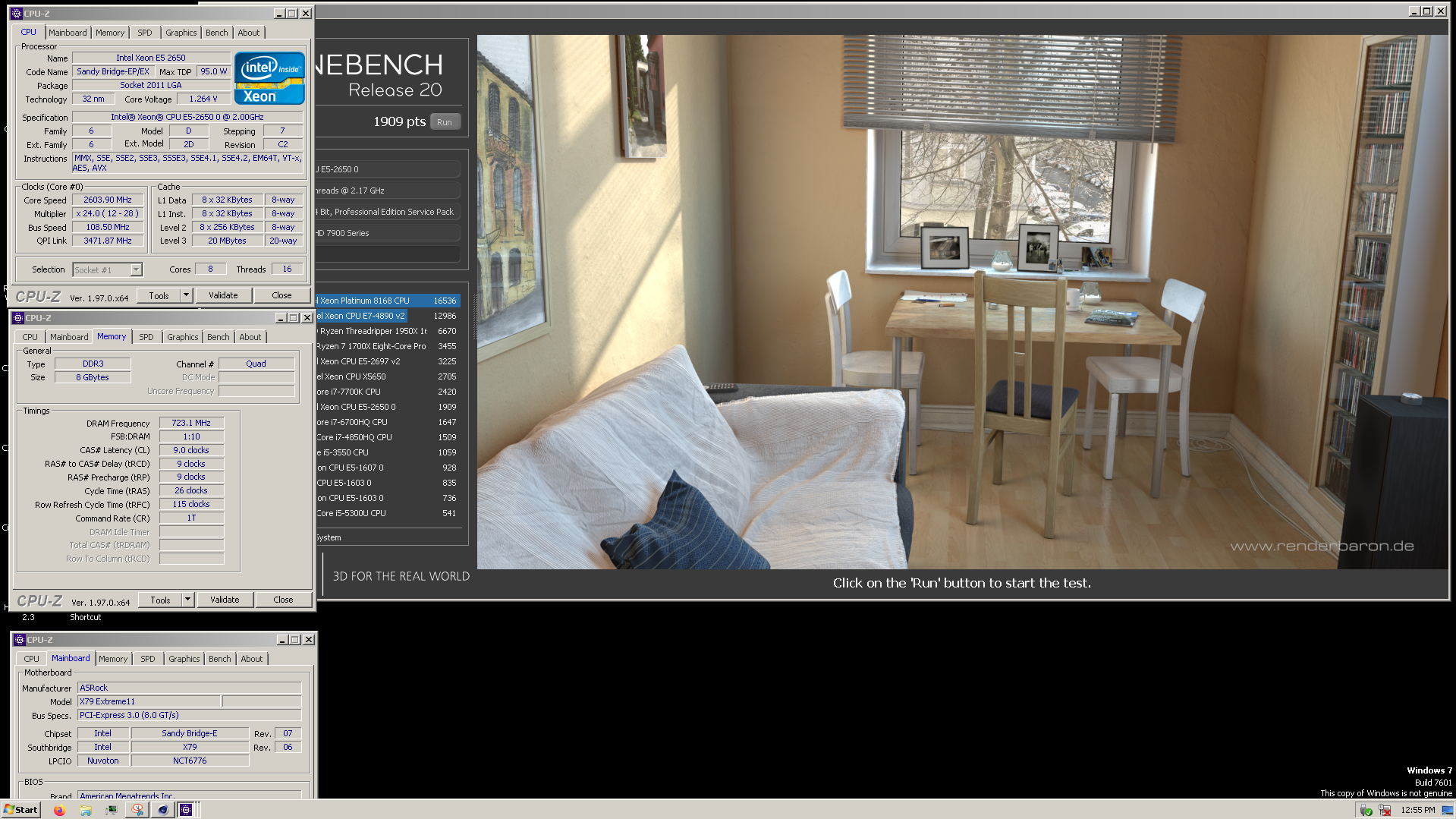The width and height of the screenshot is (1456, 819).
Task: Open About tab in the top CPU-Z window
Action: pyautogui.click(x=249, y=33)
